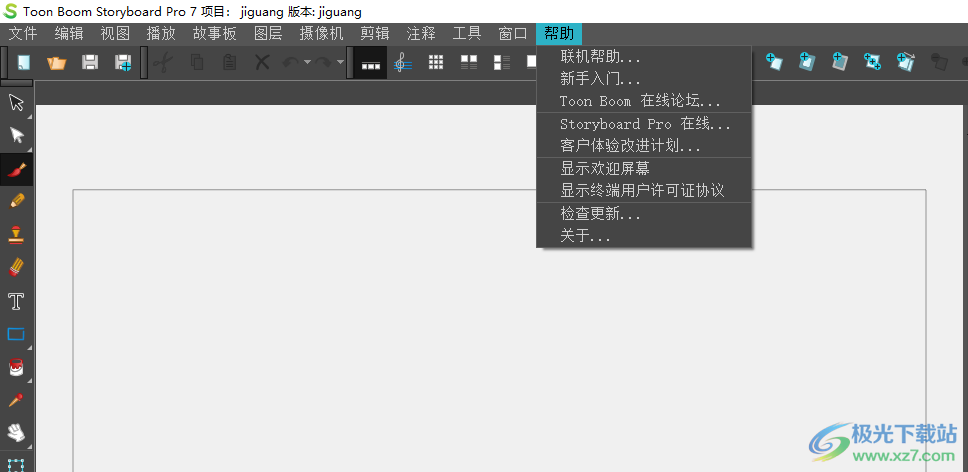Image resolution: width=968 pixels, height=472 pixels.
Task: Click the Cut scissors icon
Action: 163,62
